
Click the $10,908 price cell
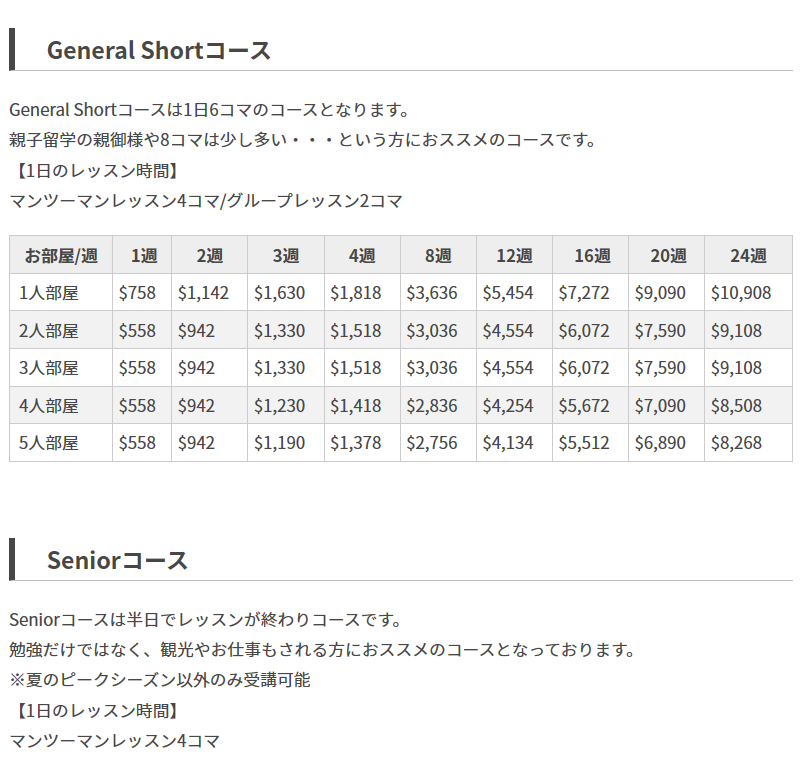741,293
